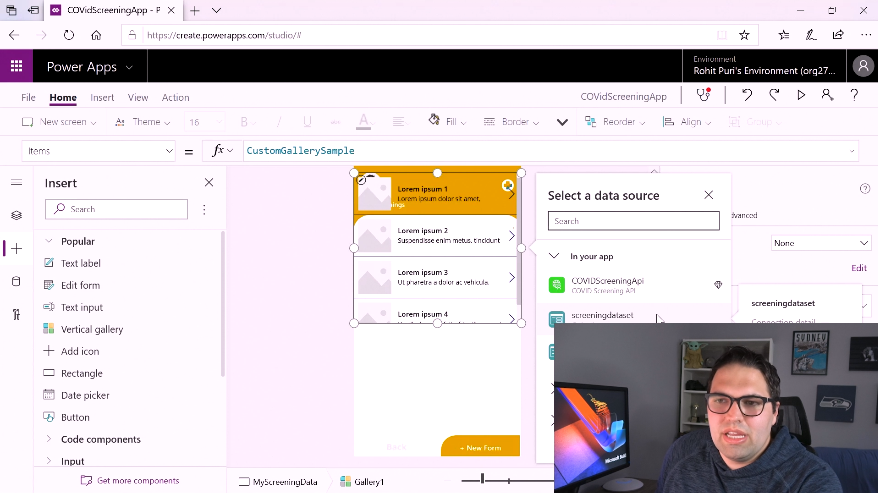Screen dimensions: 878x493
Task: Click the formula bar CustomGallerySample text
Action: point(300,151)
